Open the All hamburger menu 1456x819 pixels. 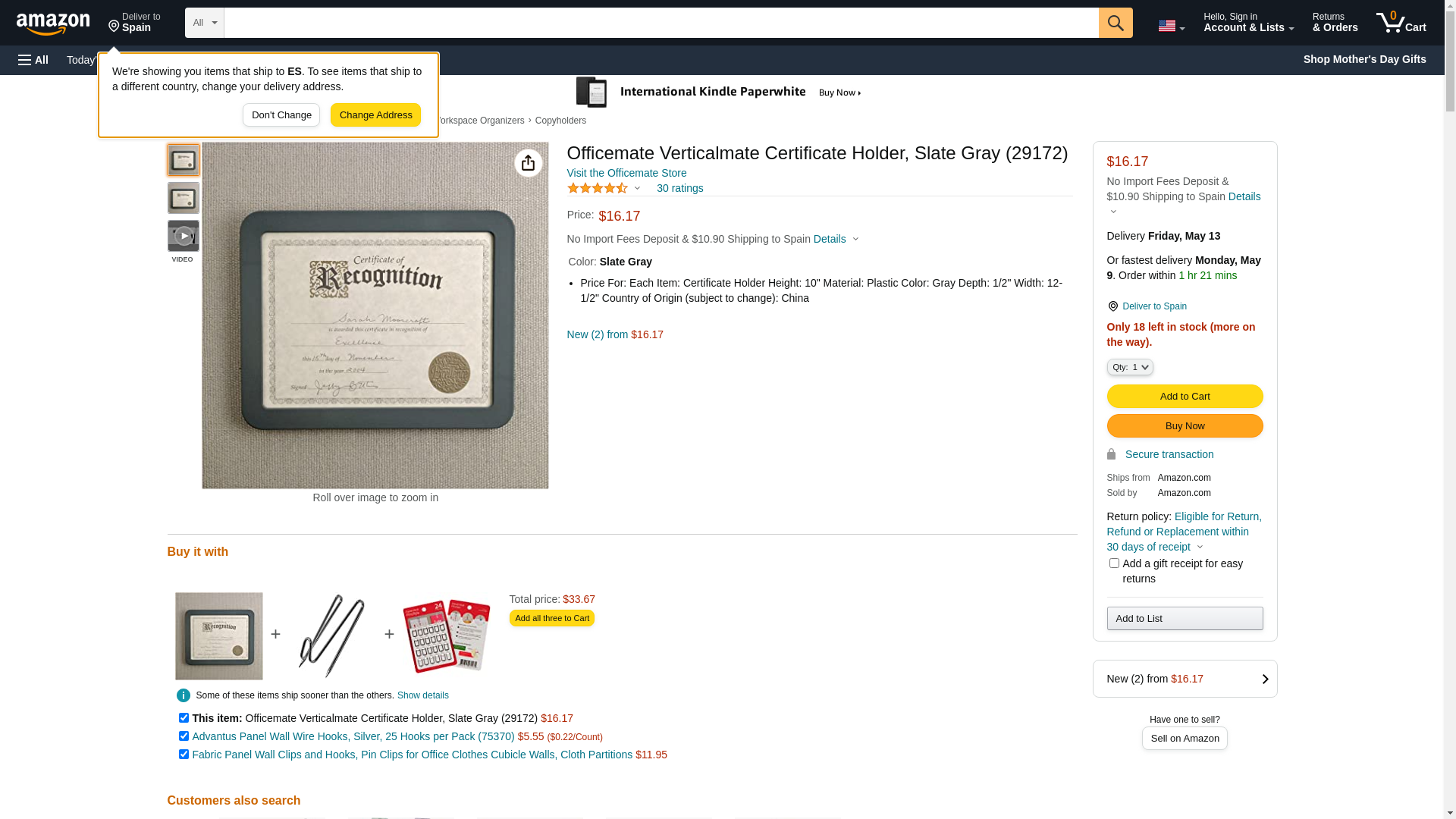coord(33,60)
